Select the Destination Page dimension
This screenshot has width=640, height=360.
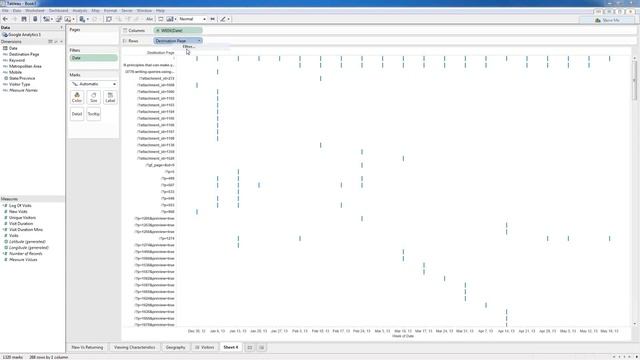click(24, 54)
